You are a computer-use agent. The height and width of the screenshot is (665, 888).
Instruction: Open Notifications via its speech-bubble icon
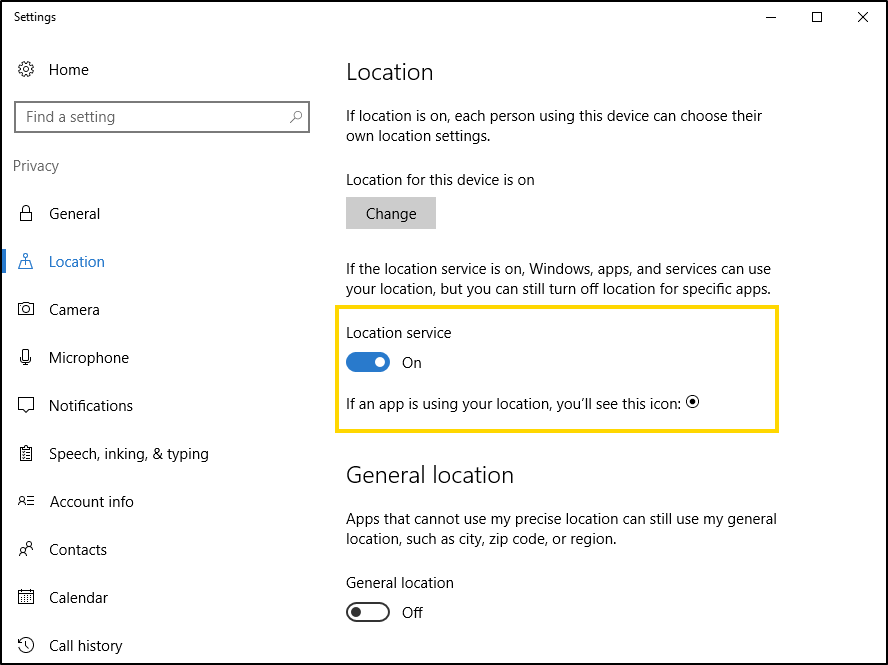coord(25,405)
